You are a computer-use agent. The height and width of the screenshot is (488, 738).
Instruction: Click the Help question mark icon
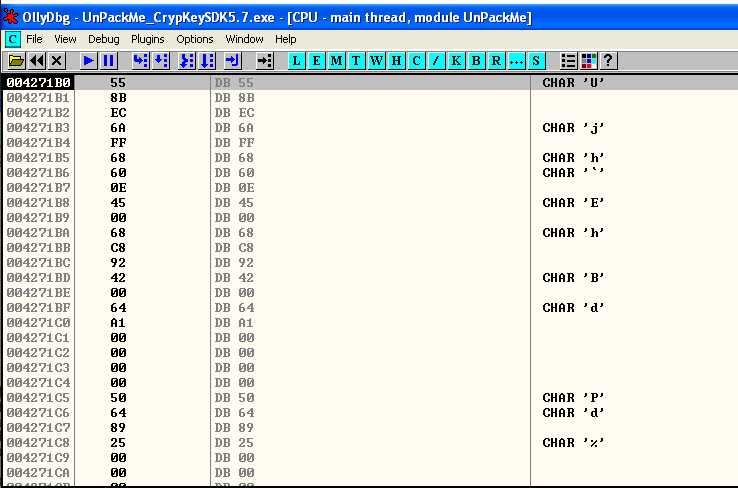(x=608, y=61)
